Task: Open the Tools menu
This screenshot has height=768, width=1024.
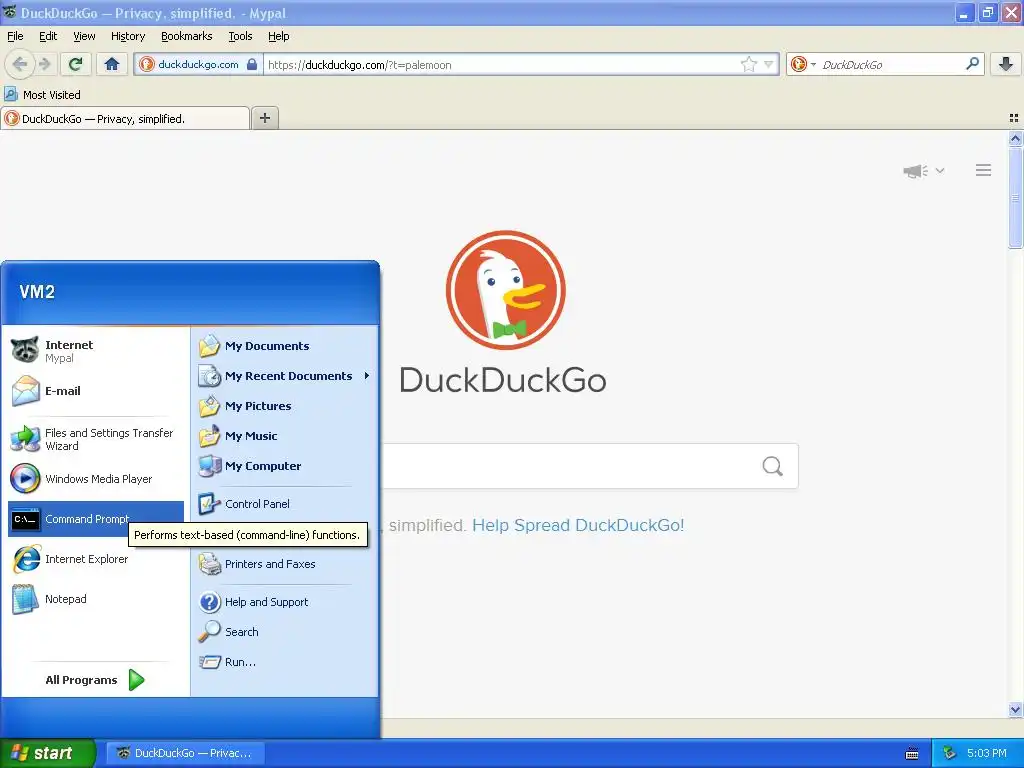Action: 240,36
